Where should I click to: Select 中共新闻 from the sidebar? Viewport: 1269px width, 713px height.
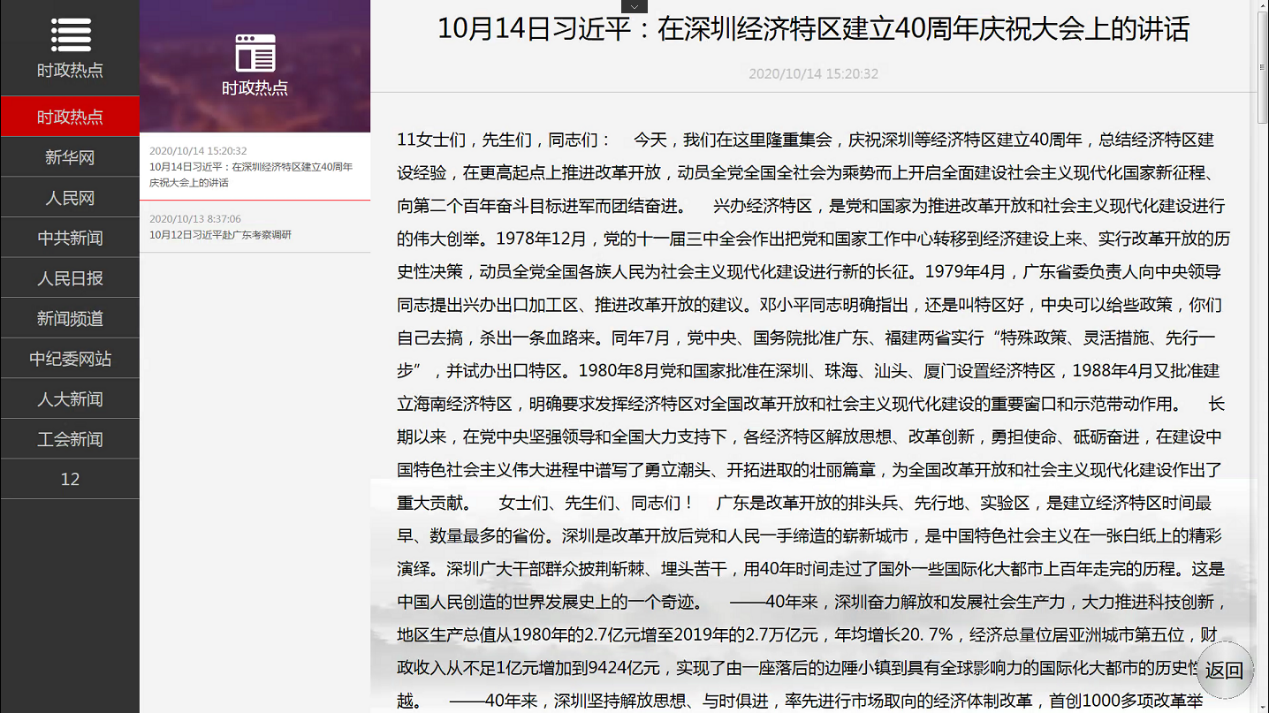click(x=69, y=237)
